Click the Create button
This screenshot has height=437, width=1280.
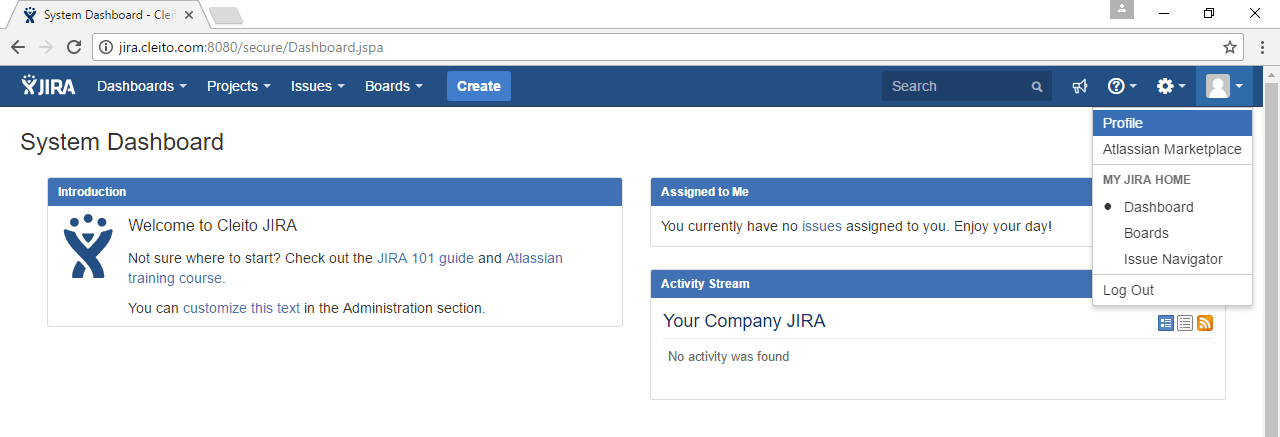coord(479,86)
